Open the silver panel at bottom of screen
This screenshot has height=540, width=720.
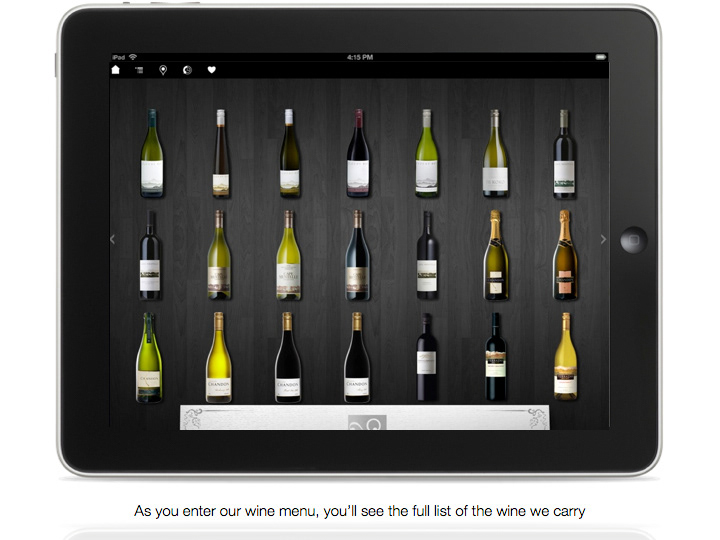click(364, 418)
